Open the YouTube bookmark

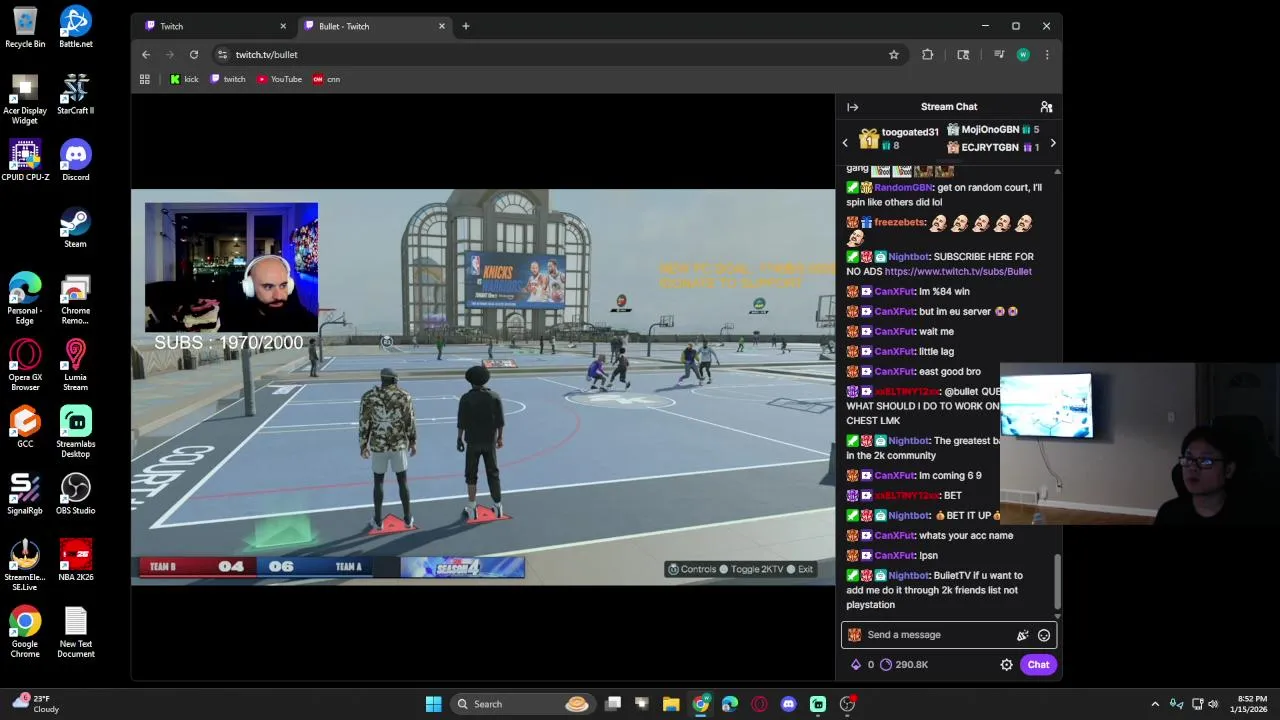point(279,79)
